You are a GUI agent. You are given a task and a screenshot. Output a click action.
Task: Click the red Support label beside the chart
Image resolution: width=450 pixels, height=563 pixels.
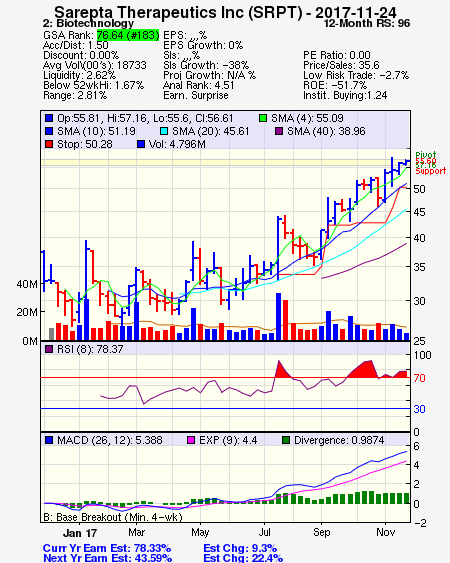pos(431,171)
